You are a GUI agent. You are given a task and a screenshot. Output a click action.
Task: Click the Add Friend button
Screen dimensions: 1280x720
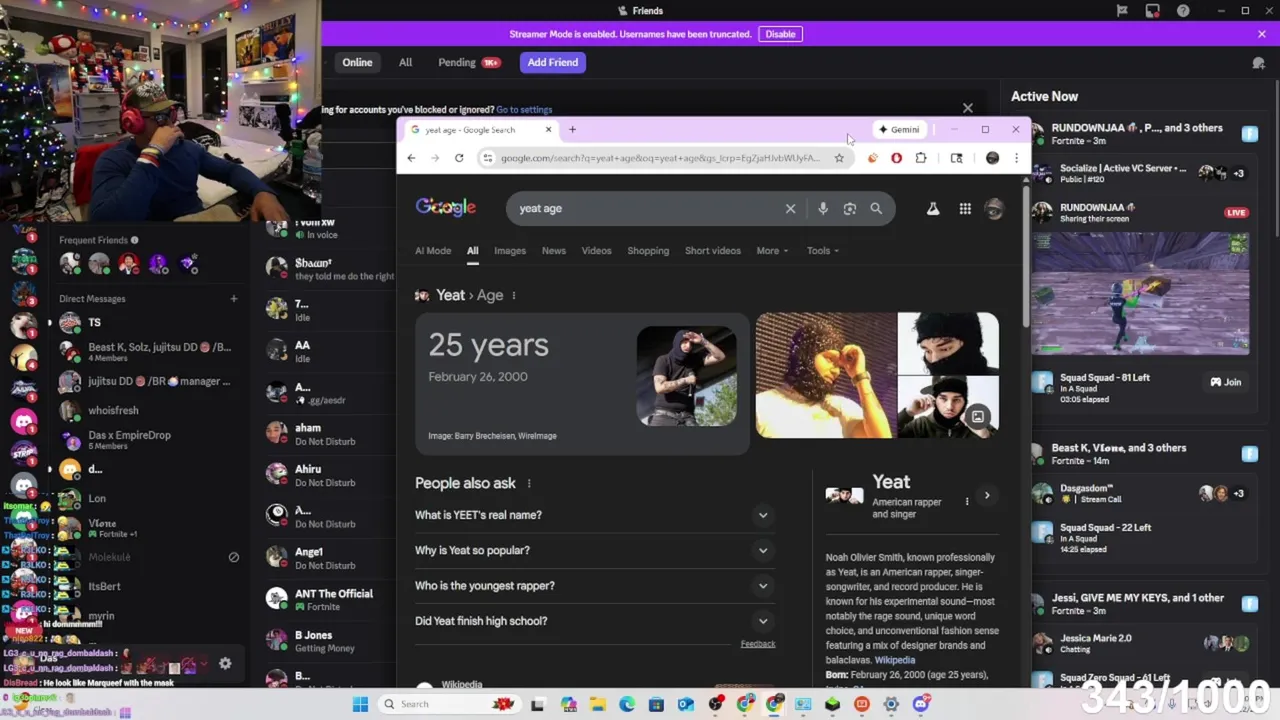(x=553, y=62)
